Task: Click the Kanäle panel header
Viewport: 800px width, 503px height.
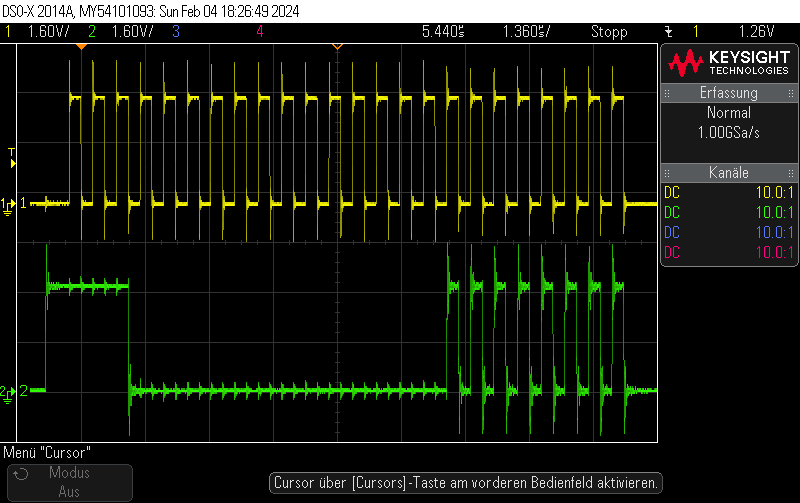Action: 729,172
